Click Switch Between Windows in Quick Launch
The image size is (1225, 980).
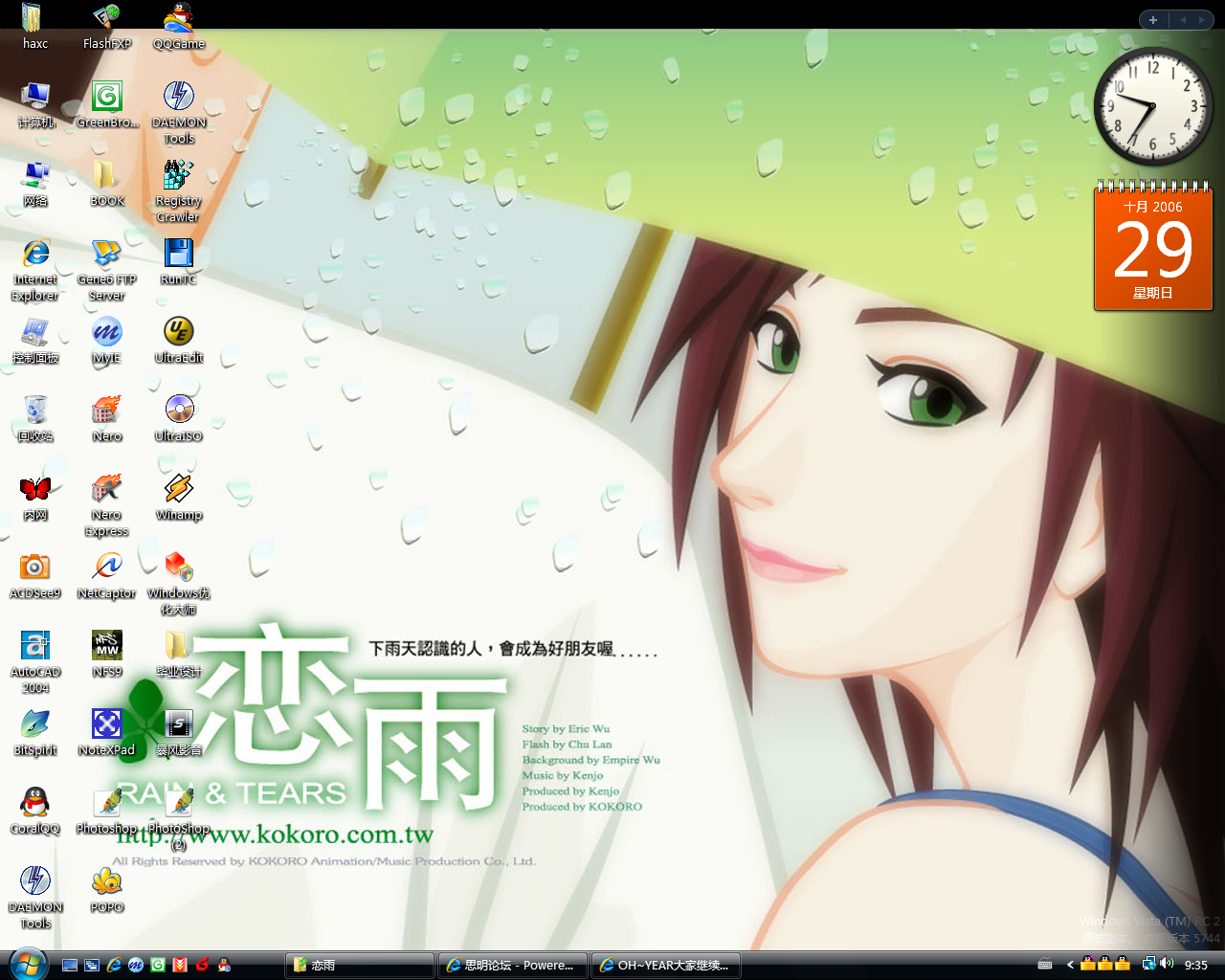[x=92, y=965]
